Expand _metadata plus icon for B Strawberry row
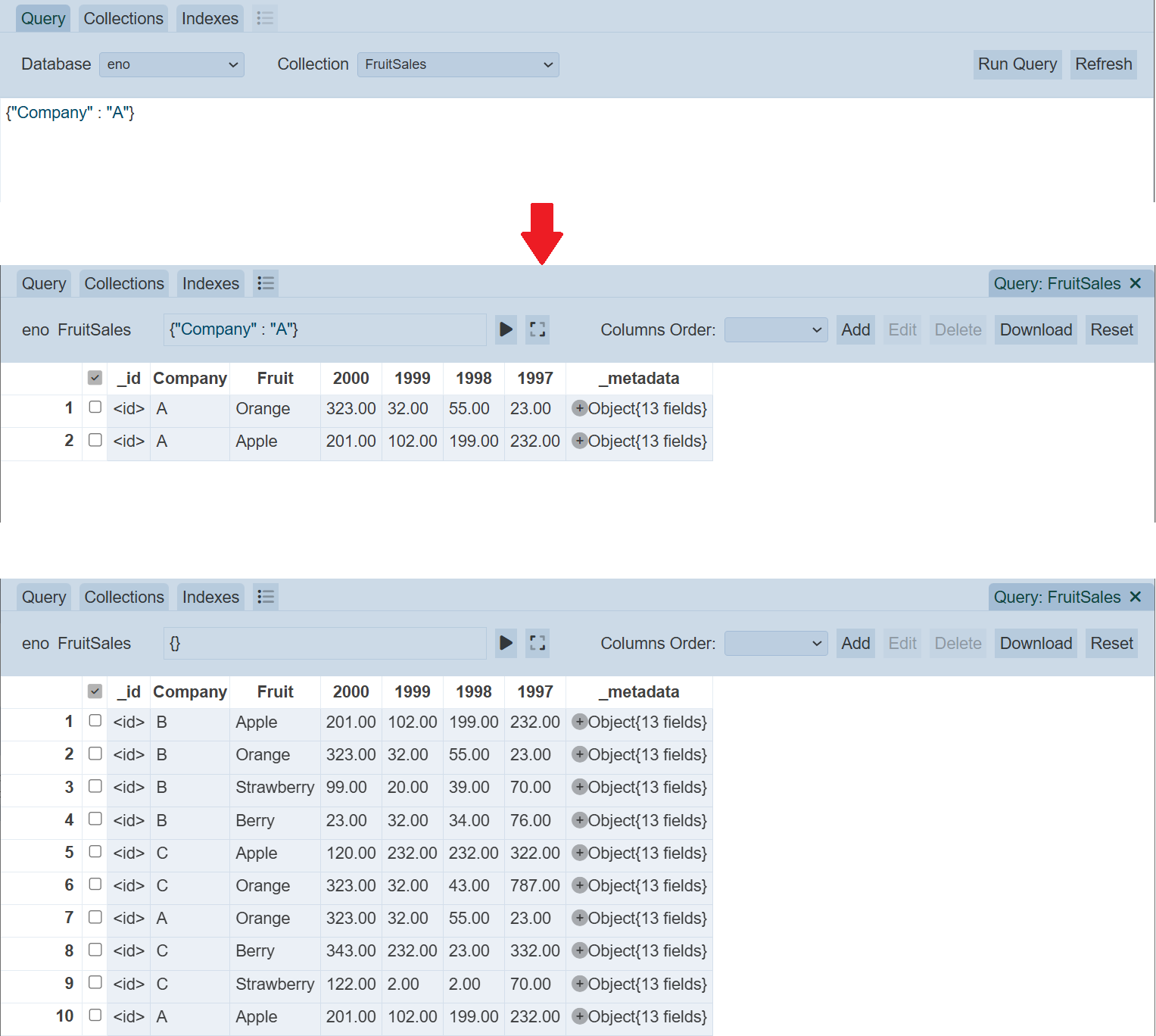 pyautogui.click(x=579, y=787)
